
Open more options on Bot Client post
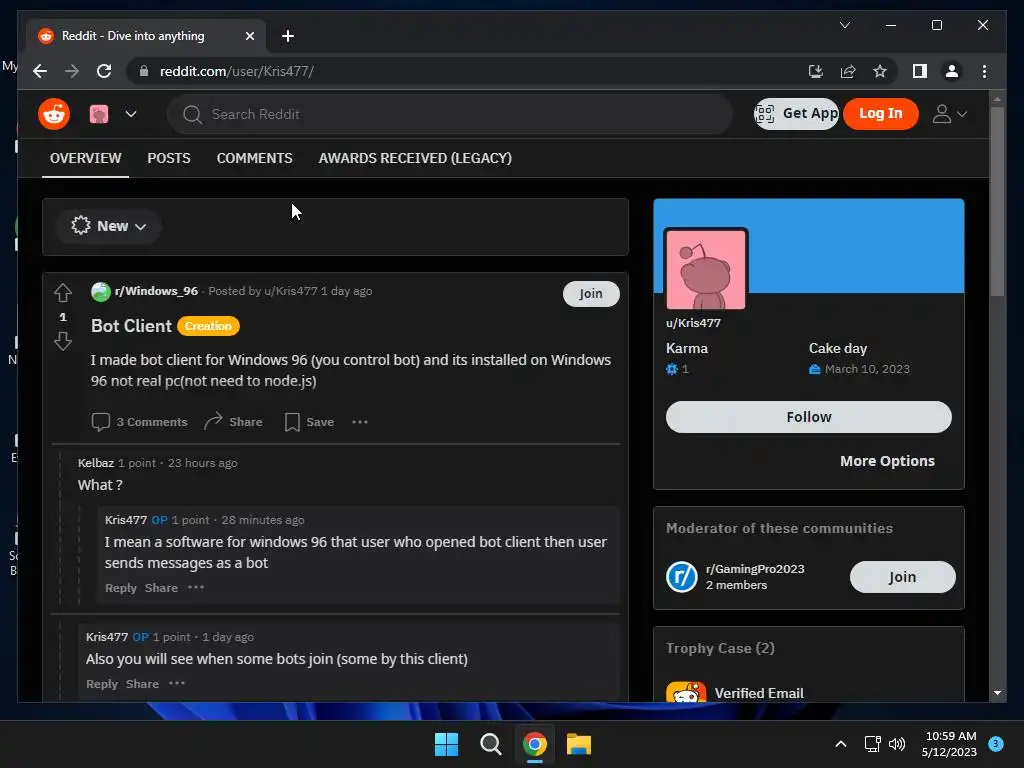tap(360, 422)
